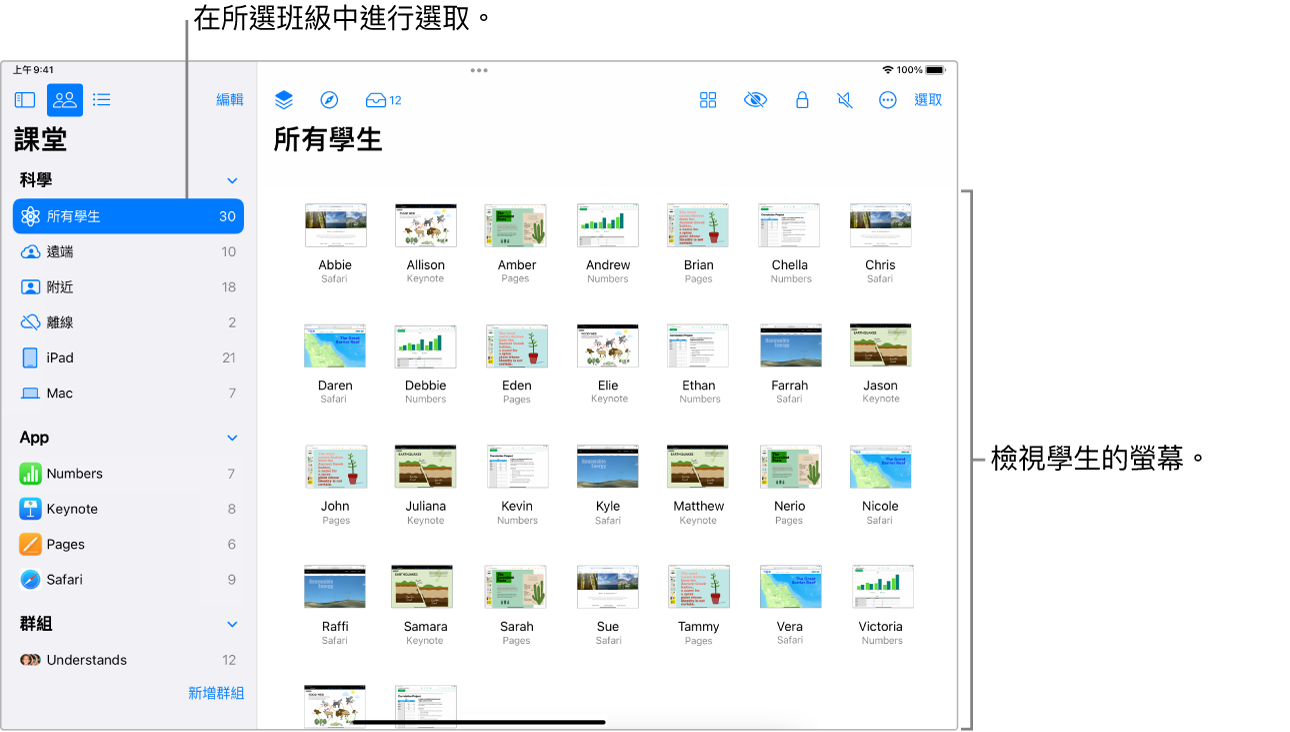Open Chris's Safari screen thumbnail
Viewport: 1290px width, 732px height.
click(880, 225)
